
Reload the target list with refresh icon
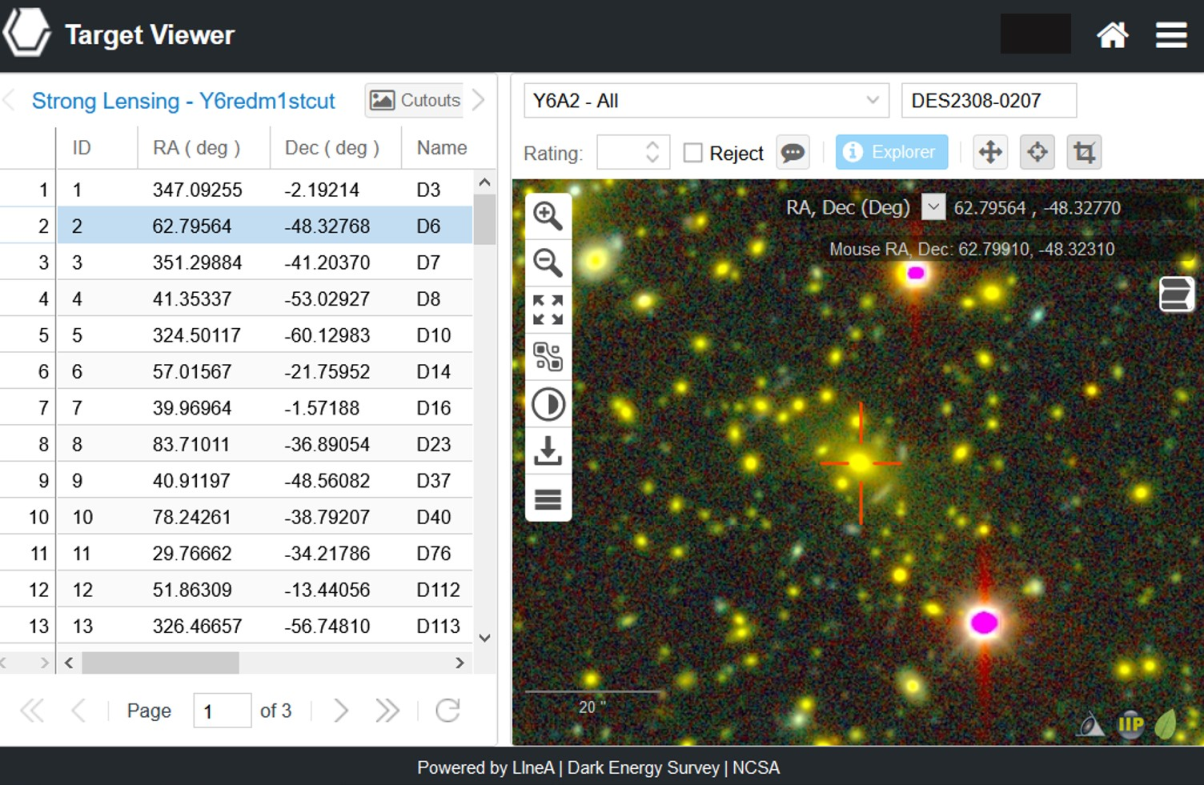click(x=448, y=711)
